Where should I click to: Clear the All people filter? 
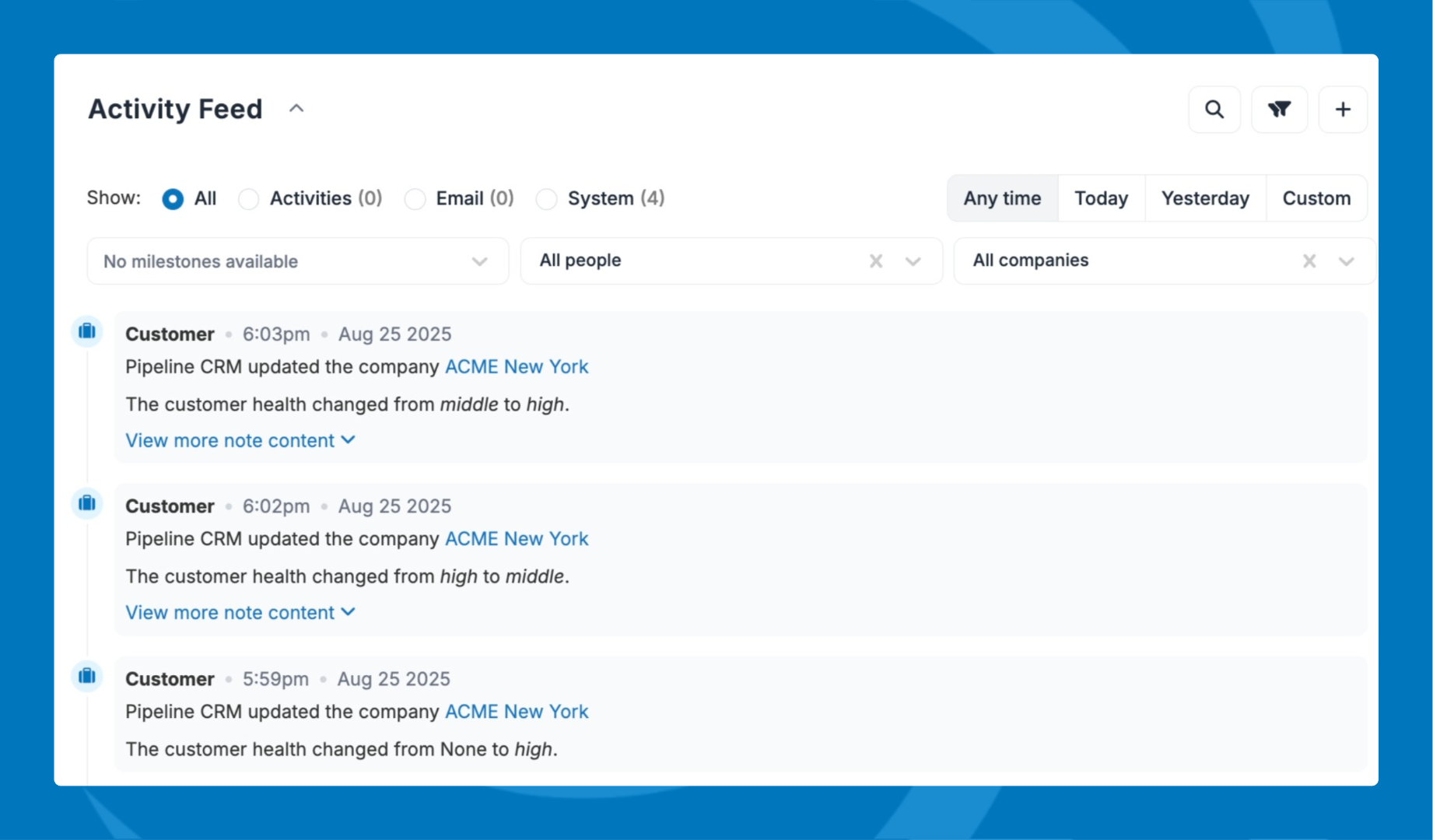876,261
